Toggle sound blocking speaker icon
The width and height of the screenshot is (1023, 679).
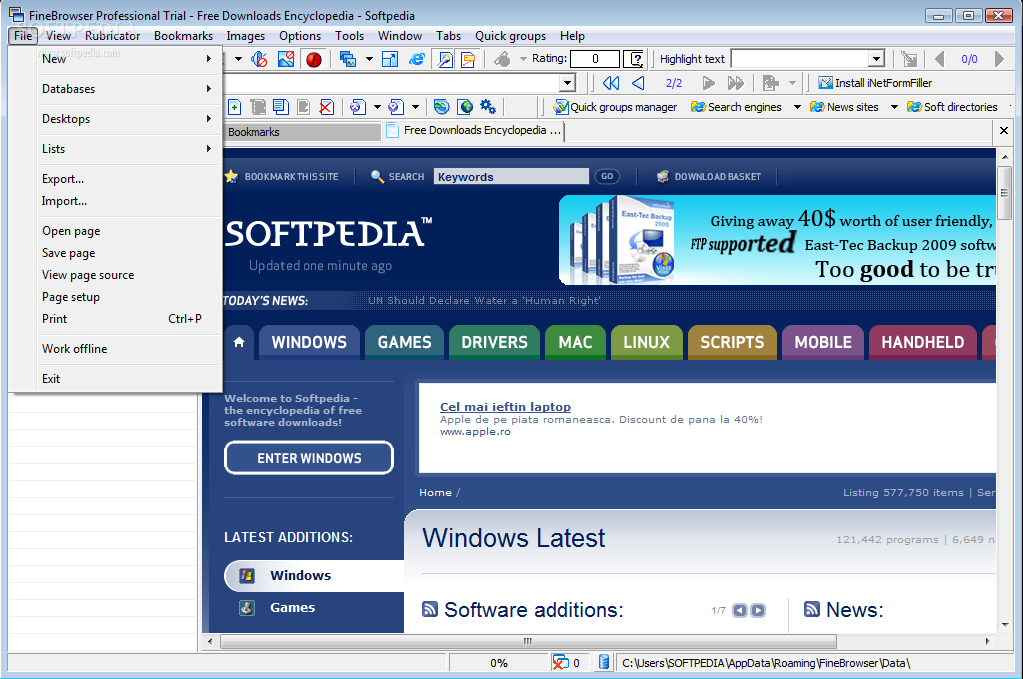[x=260, y=59]
